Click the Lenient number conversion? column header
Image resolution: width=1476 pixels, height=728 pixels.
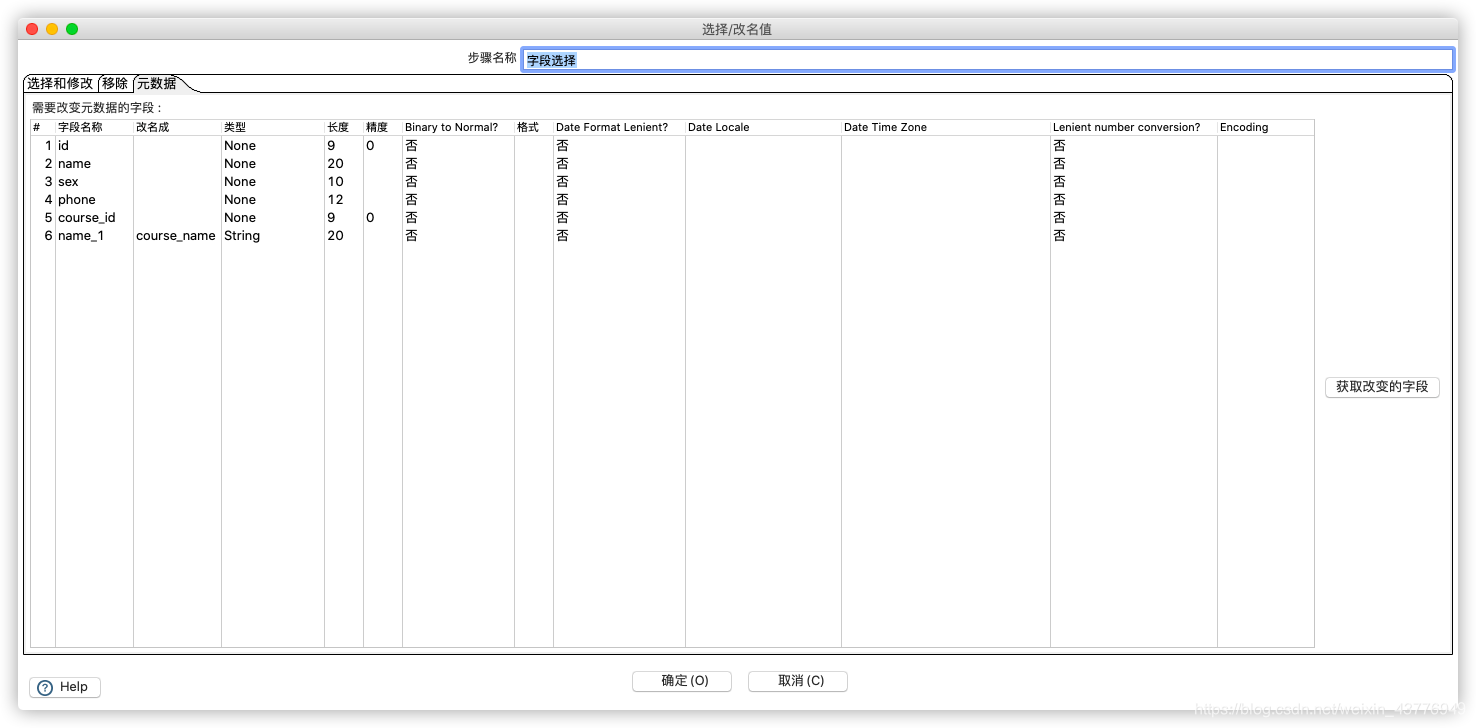[1133, 127]
